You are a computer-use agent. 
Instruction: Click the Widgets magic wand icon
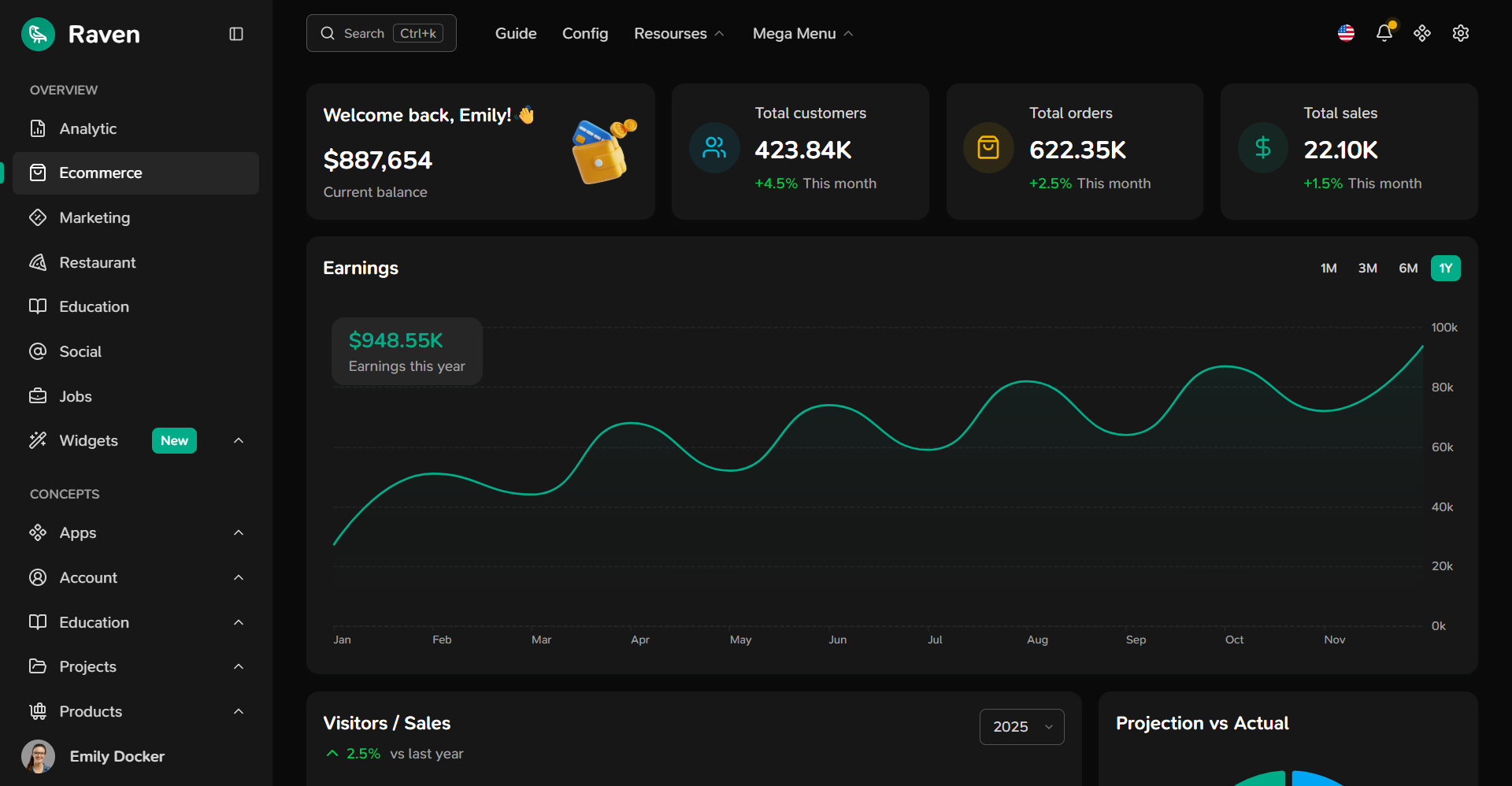click(38, 440)
